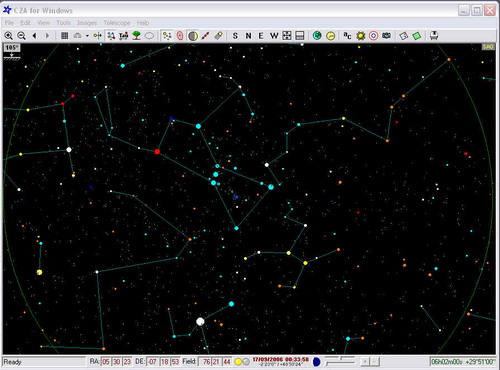Go forward with the right arrow

pyautogui.click(x=47, y=36)
